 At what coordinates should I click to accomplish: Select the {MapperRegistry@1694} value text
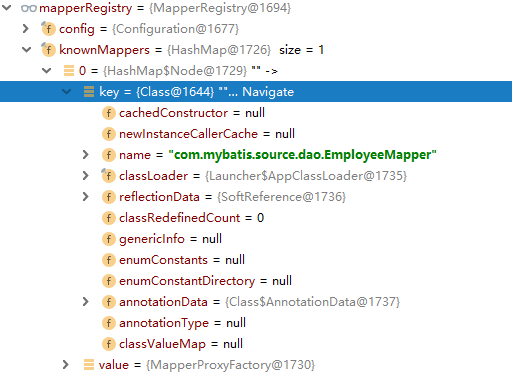(220, 8)
